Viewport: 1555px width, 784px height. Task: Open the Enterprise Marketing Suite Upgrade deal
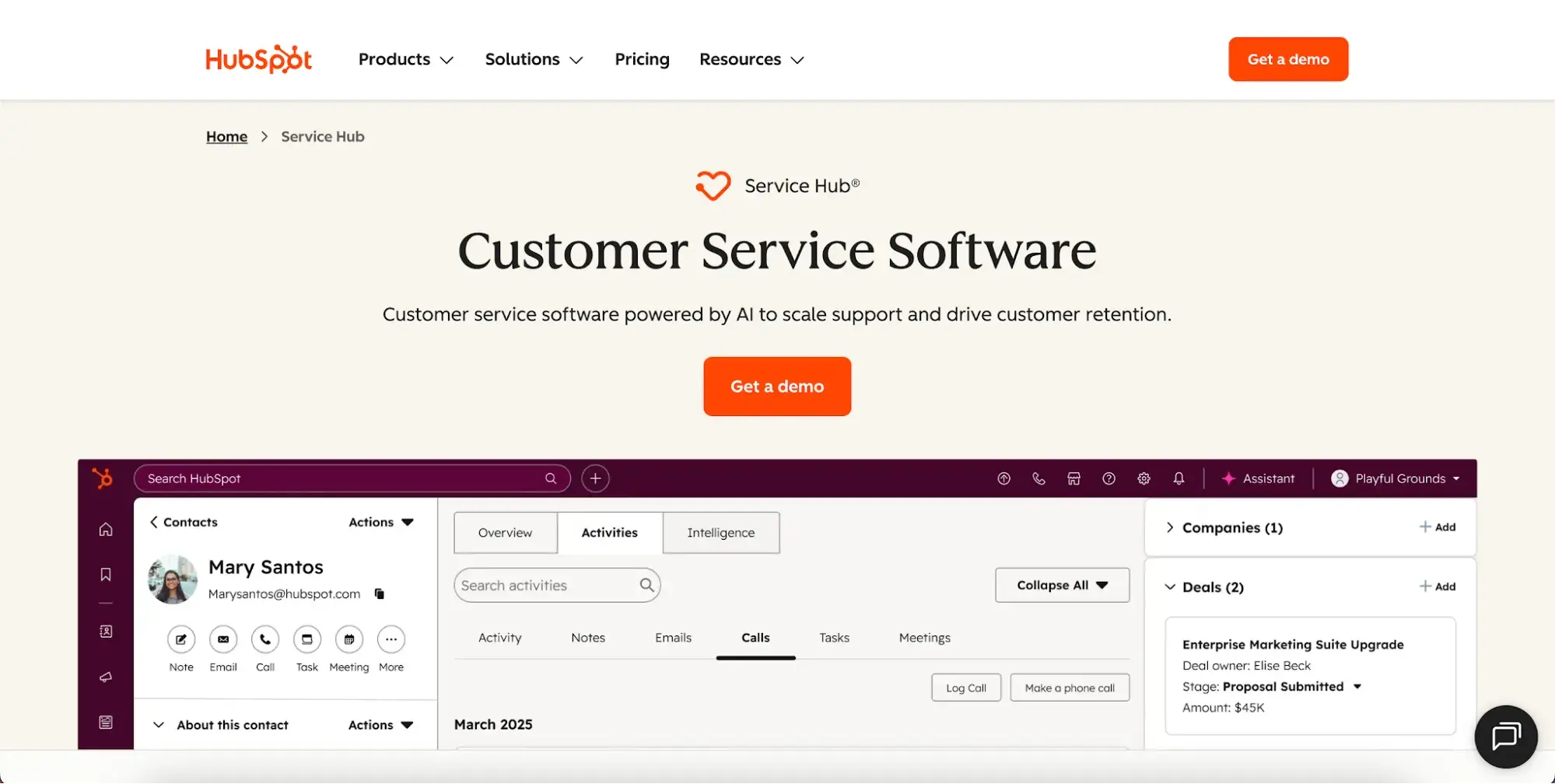pos(1293,645)
